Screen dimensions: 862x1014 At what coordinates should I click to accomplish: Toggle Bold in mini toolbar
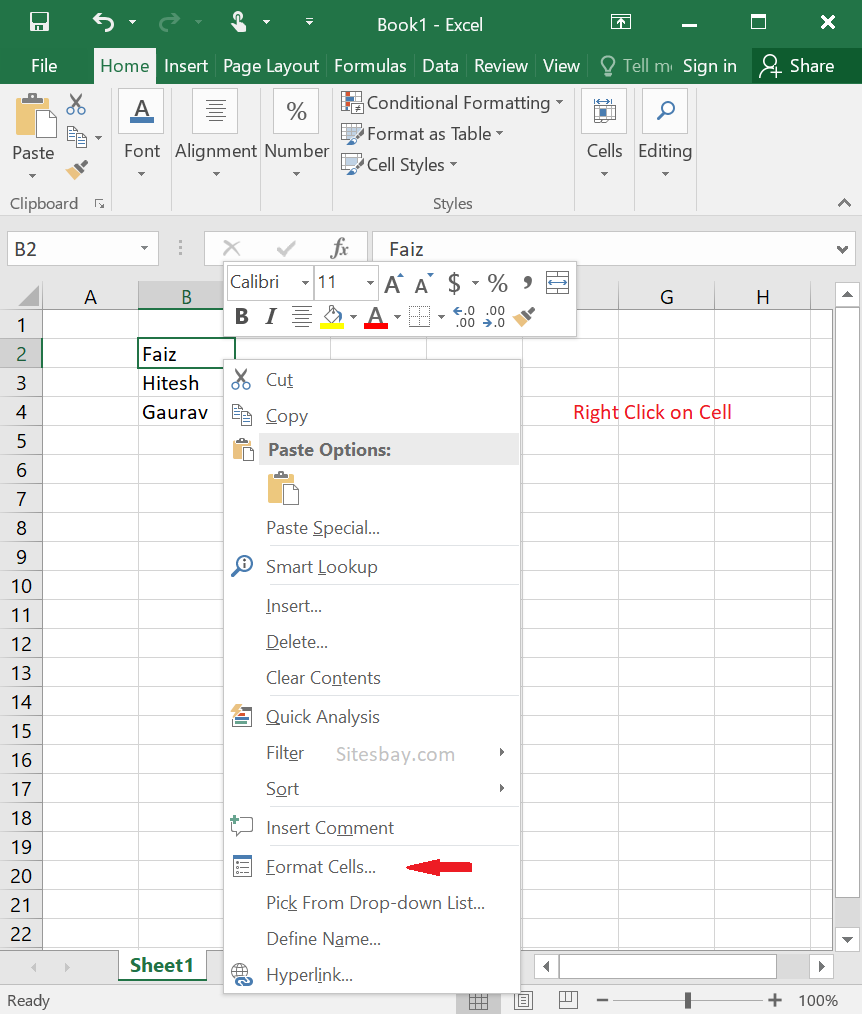(242, 317)
